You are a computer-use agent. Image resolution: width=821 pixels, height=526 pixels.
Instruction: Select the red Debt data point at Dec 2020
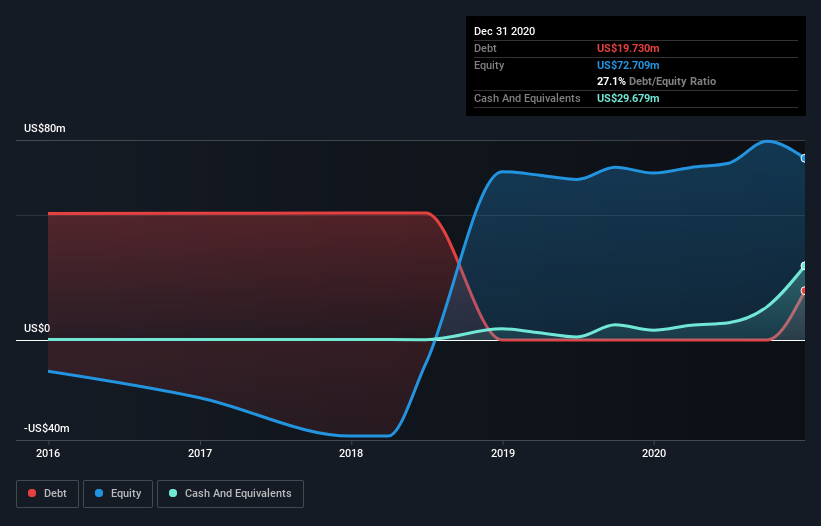click(x=804, y=290)
